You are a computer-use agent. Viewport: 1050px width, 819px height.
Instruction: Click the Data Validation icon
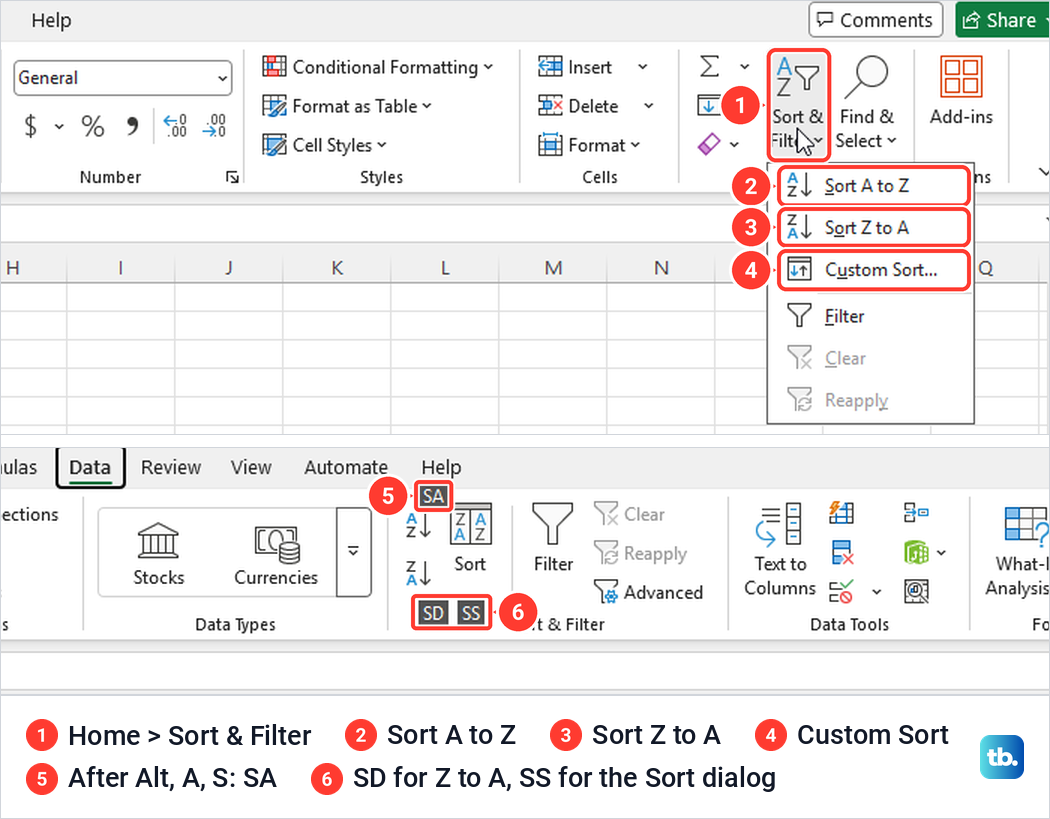(841, 592)
